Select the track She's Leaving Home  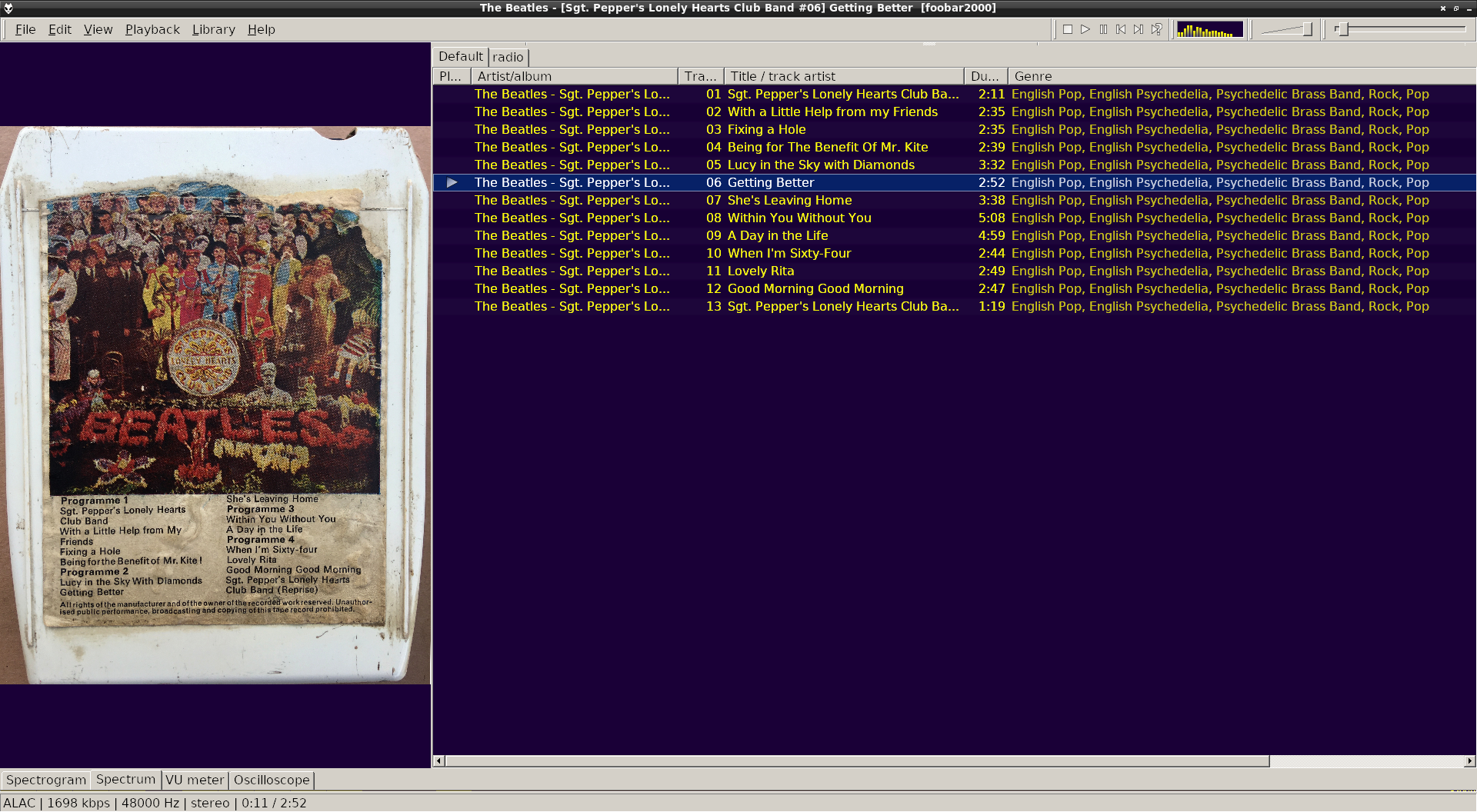954,200
